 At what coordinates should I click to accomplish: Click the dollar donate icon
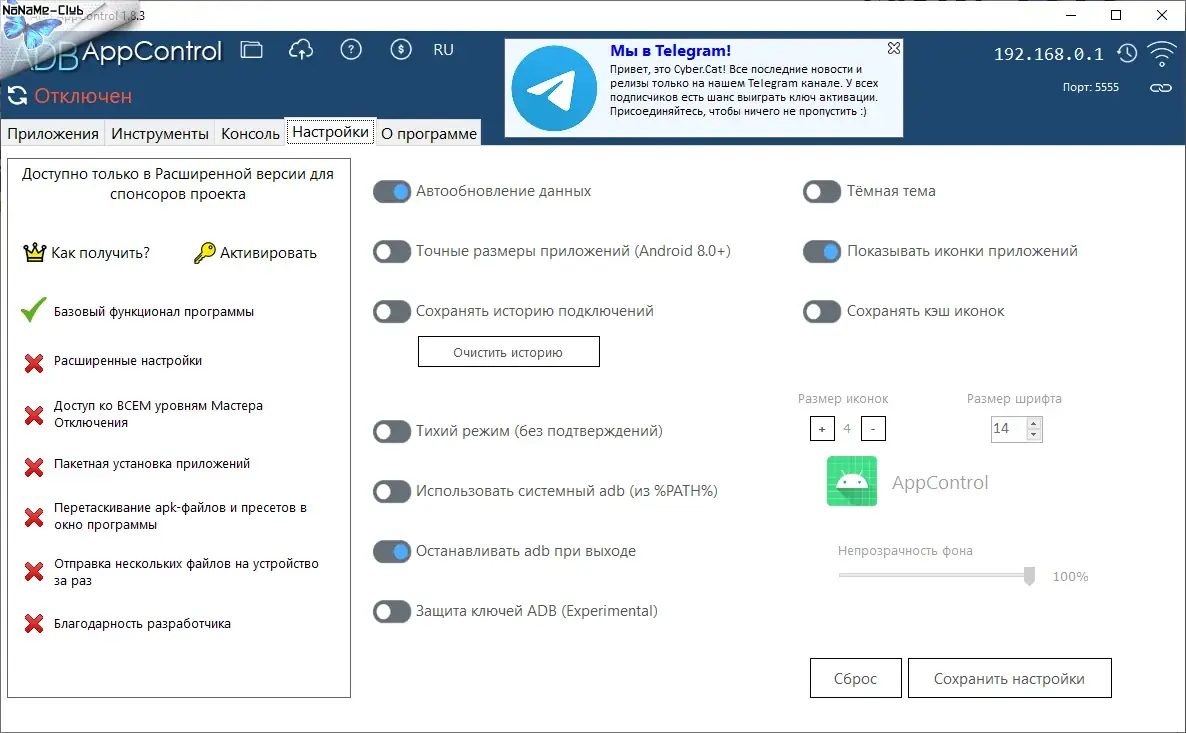tap(401, 50)
